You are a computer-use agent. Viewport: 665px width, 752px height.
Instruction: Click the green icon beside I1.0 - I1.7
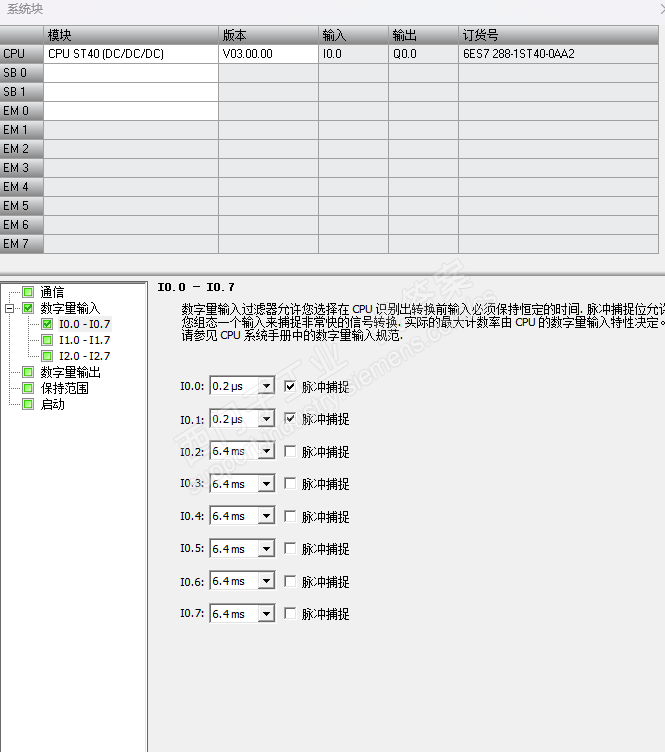47,340
